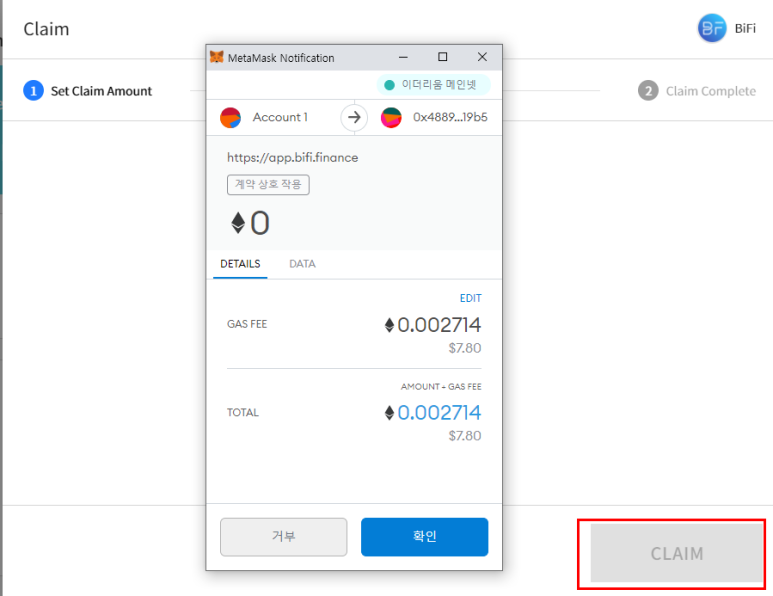Click the recipient 0x4889...19b5 avatar icon
Screen dimensions: 773x596
point(391,117)
